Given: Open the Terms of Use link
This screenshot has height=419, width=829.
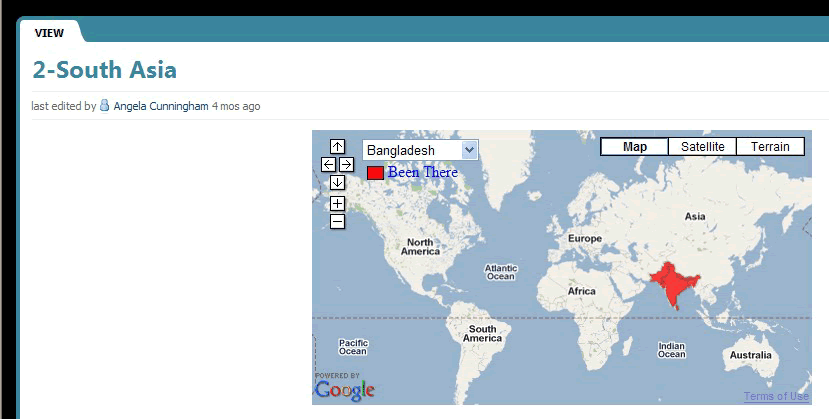Looking at the screenshot, I should [776, 396].
